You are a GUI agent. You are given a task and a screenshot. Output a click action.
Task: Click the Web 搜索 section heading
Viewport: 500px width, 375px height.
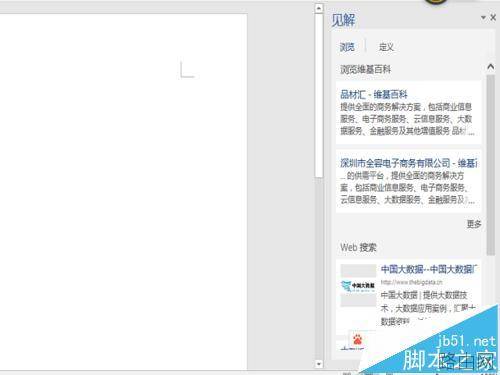click(x=358, y=248)
